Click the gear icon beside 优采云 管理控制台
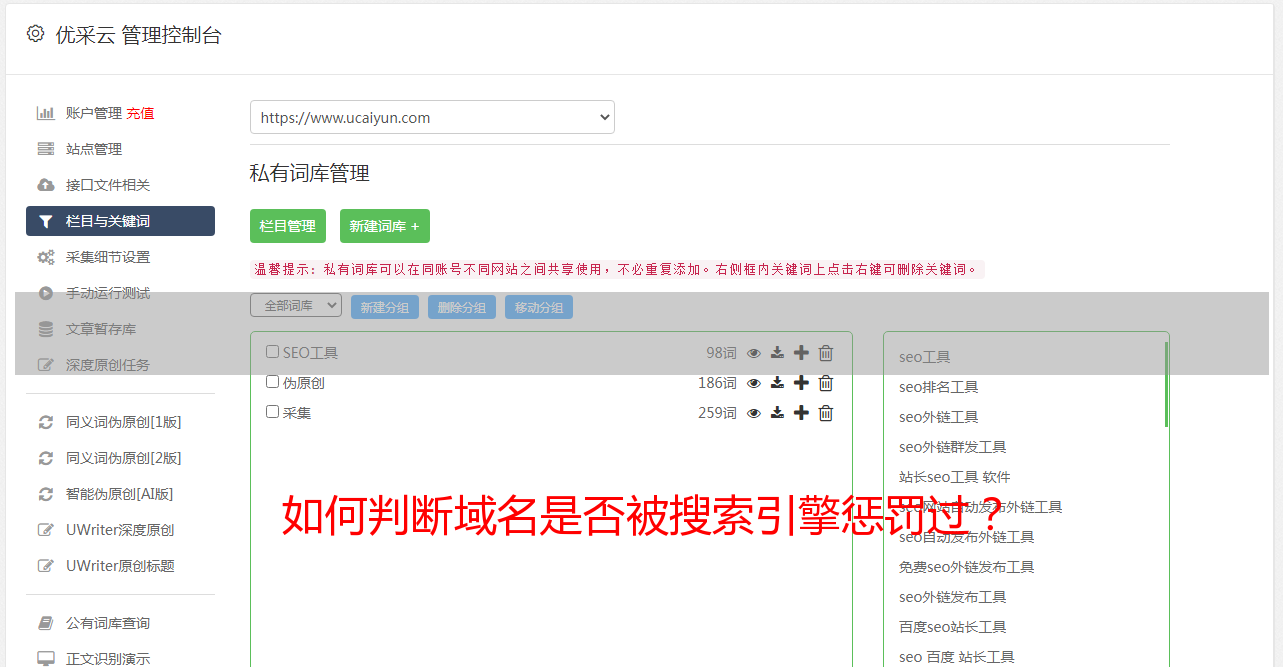The width and height of the screenshot is (1283, 667). tap(36, 34)
